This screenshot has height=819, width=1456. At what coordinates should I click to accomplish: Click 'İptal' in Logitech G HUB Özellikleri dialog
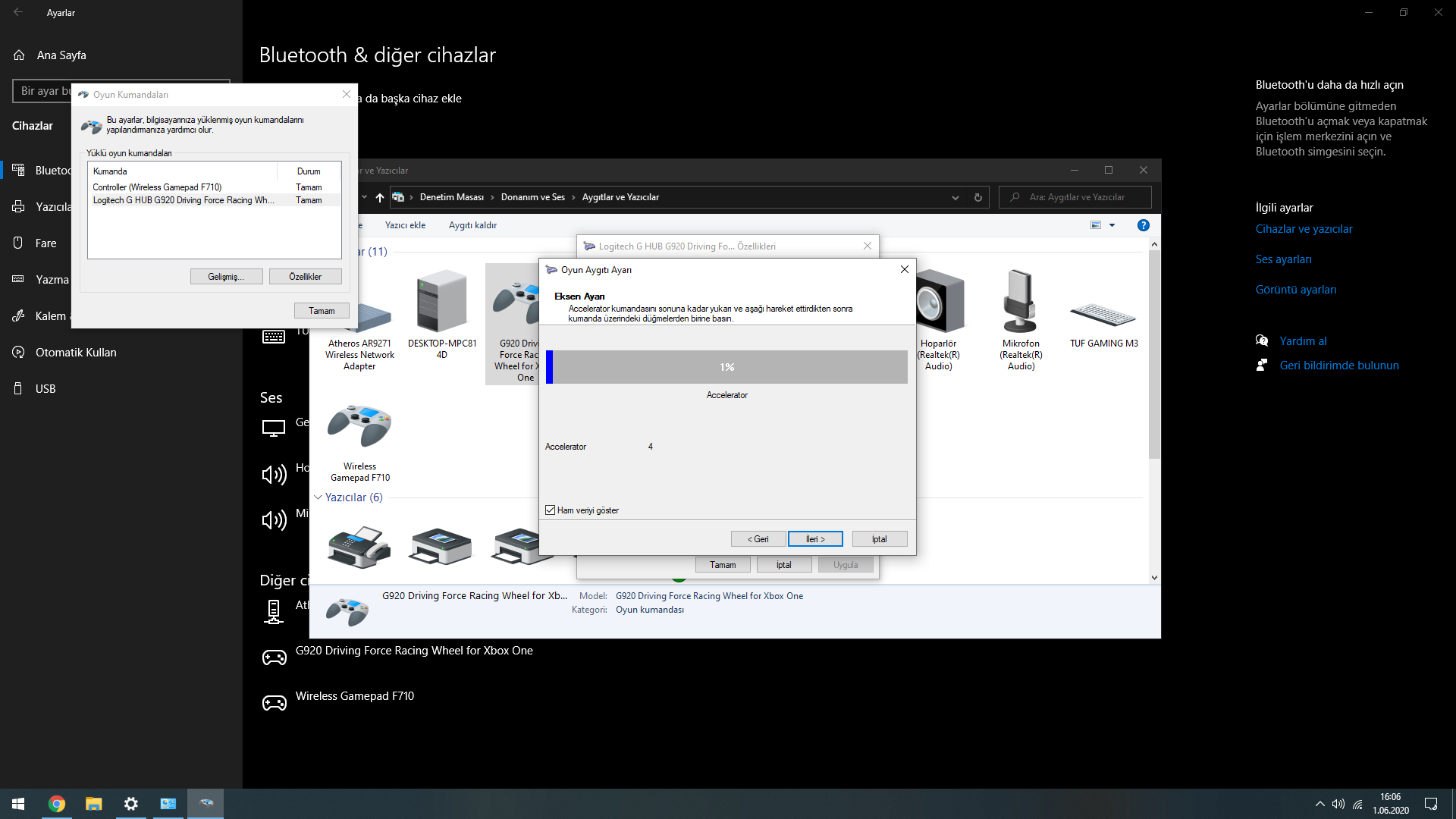click(x=784, y=565)
